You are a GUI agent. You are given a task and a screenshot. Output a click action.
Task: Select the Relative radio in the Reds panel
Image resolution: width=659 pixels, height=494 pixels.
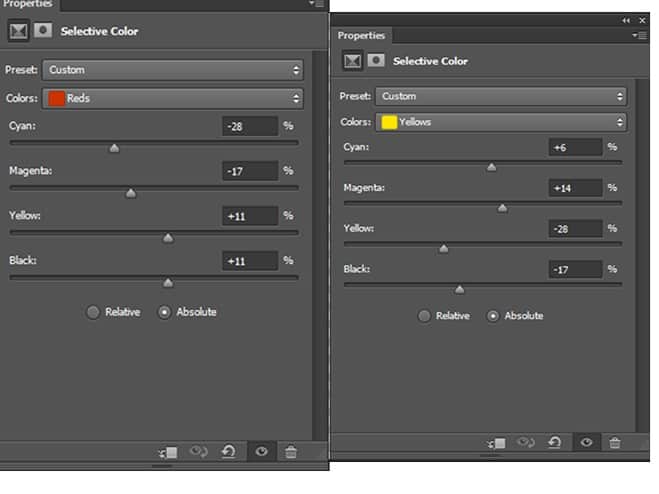click(x=92, y=312)
